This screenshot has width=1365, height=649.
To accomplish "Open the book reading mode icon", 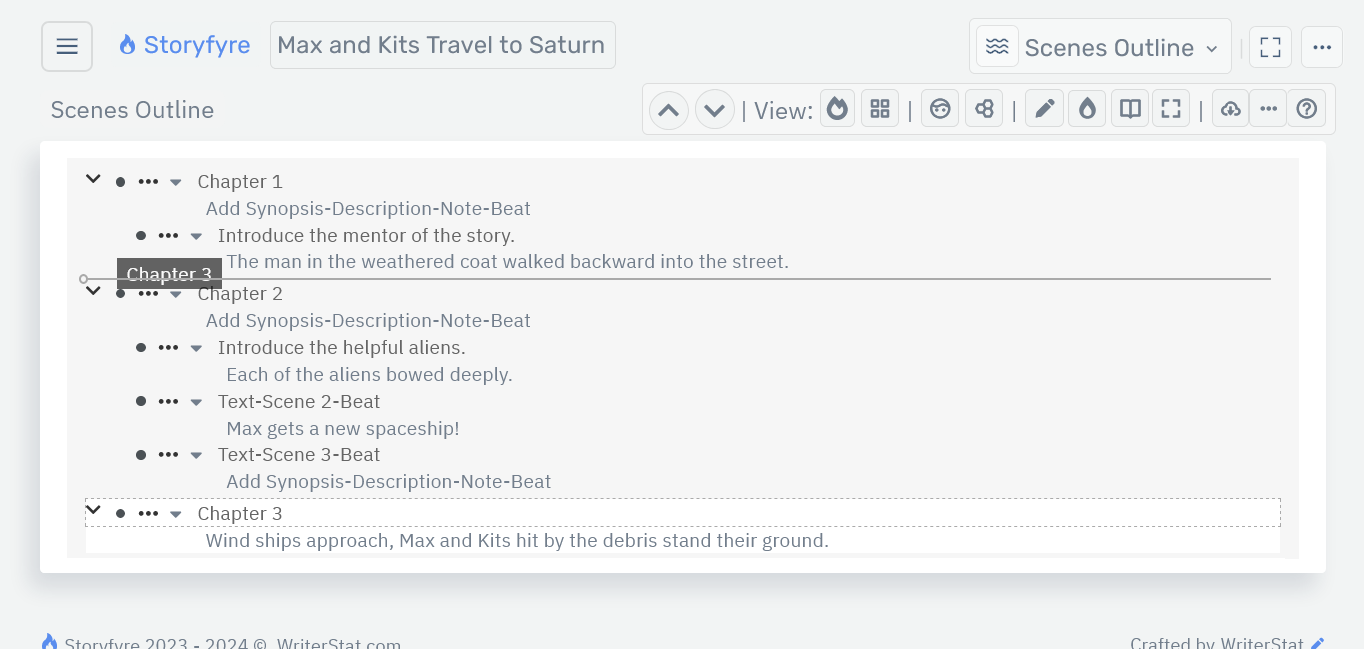I will click(1130, 109).
